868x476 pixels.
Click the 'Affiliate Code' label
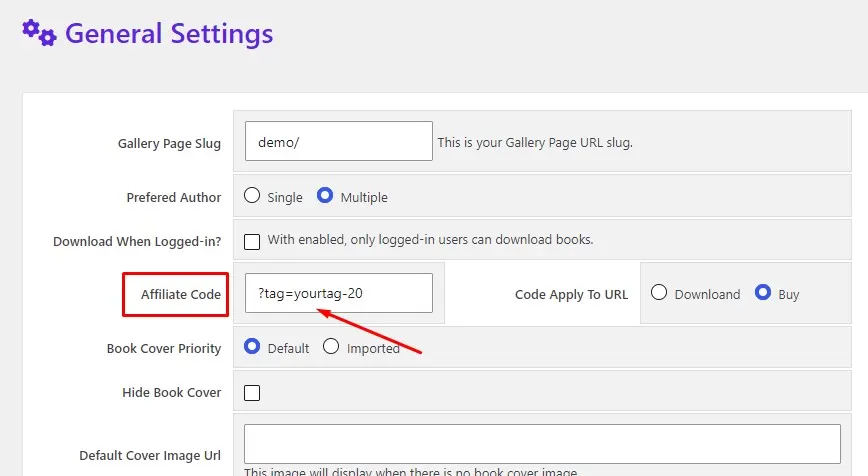coord(181,294)
